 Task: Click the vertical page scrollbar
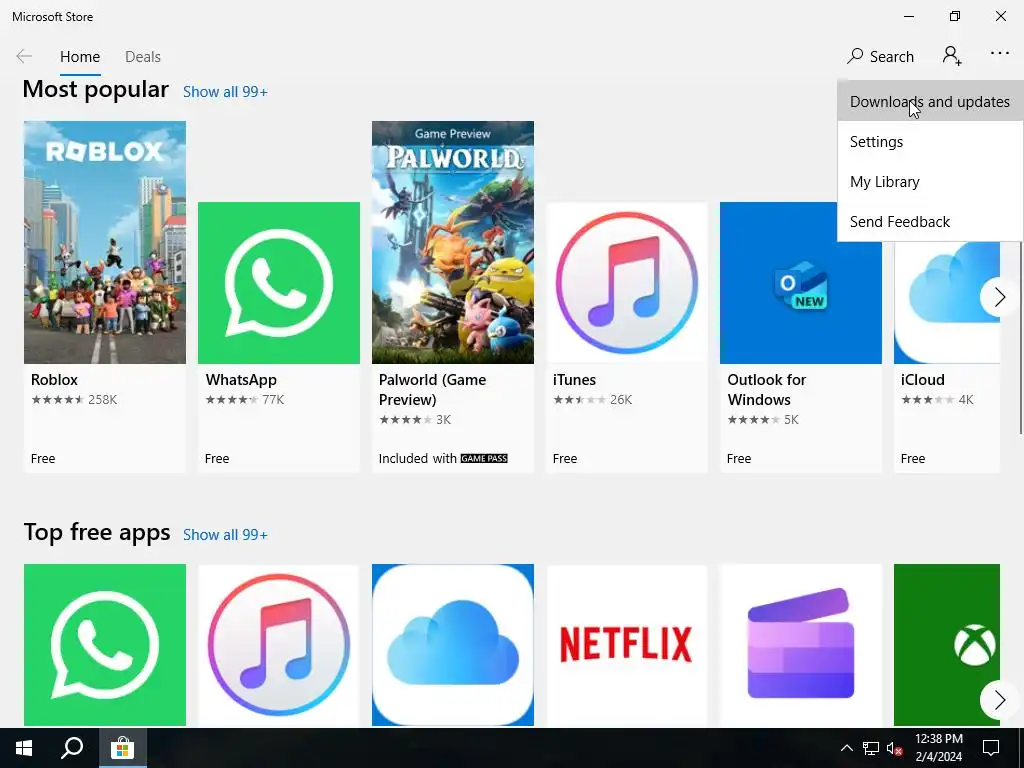[x=1021, y=336]
